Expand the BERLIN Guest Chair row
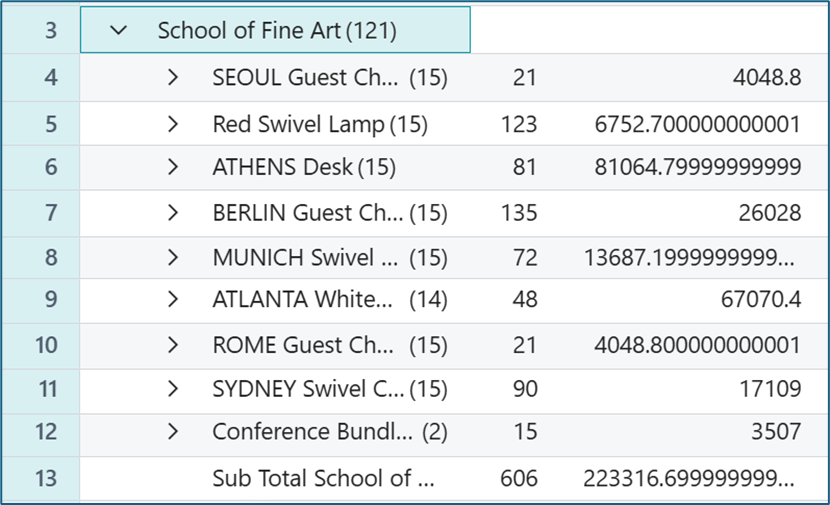830x505 pixels. click(x=173, y=213)
